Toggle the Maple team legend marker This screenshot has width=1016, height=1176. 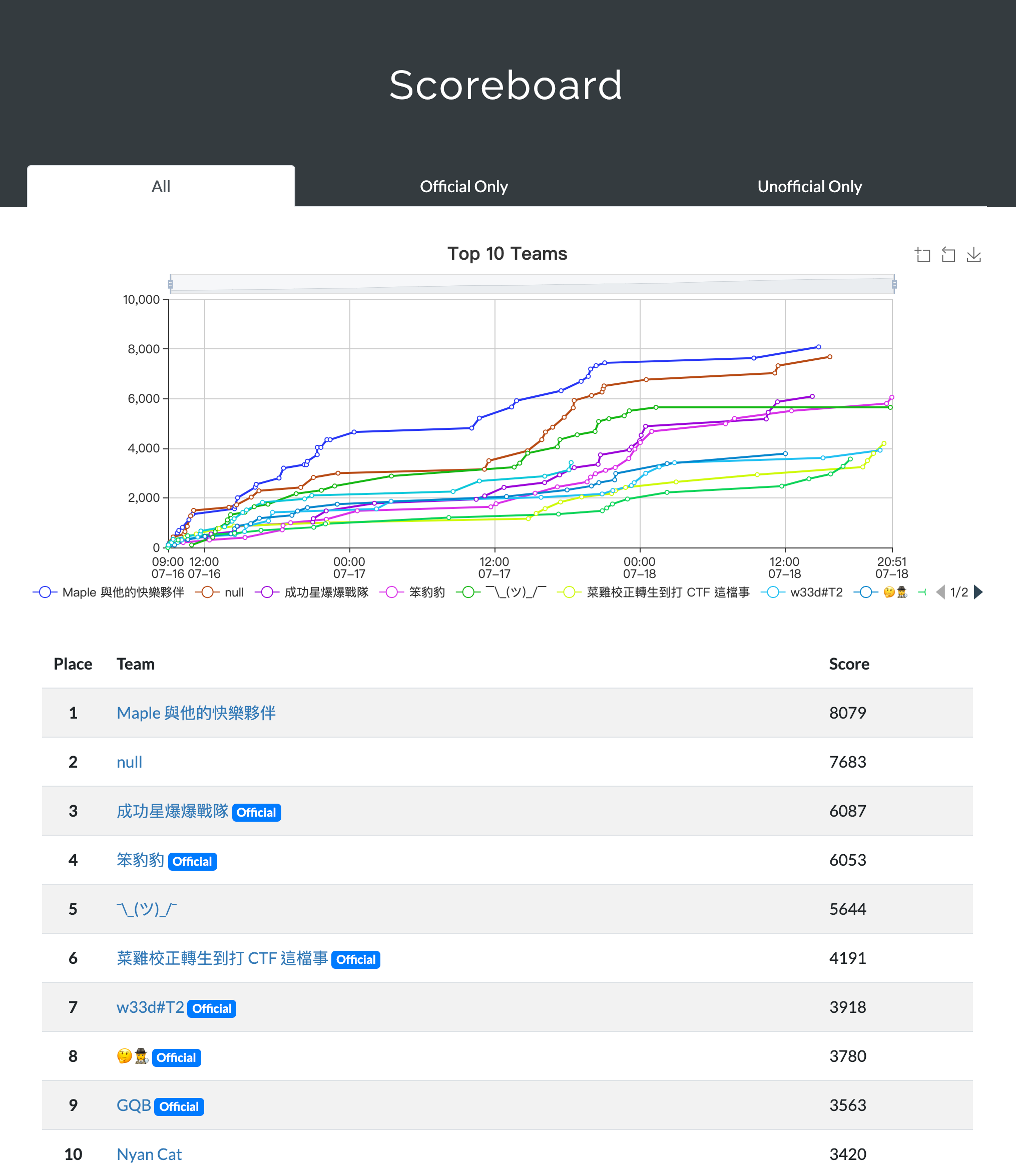(46, 592)
